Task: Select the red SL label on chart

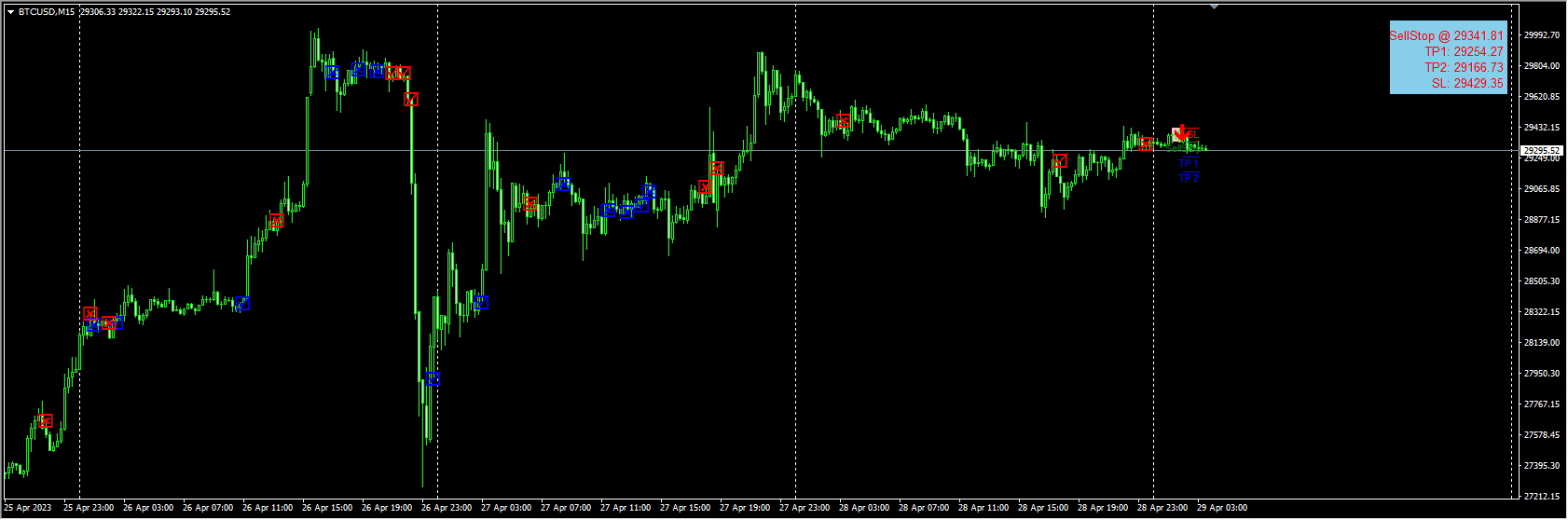Action: (x=1191, y=134)
